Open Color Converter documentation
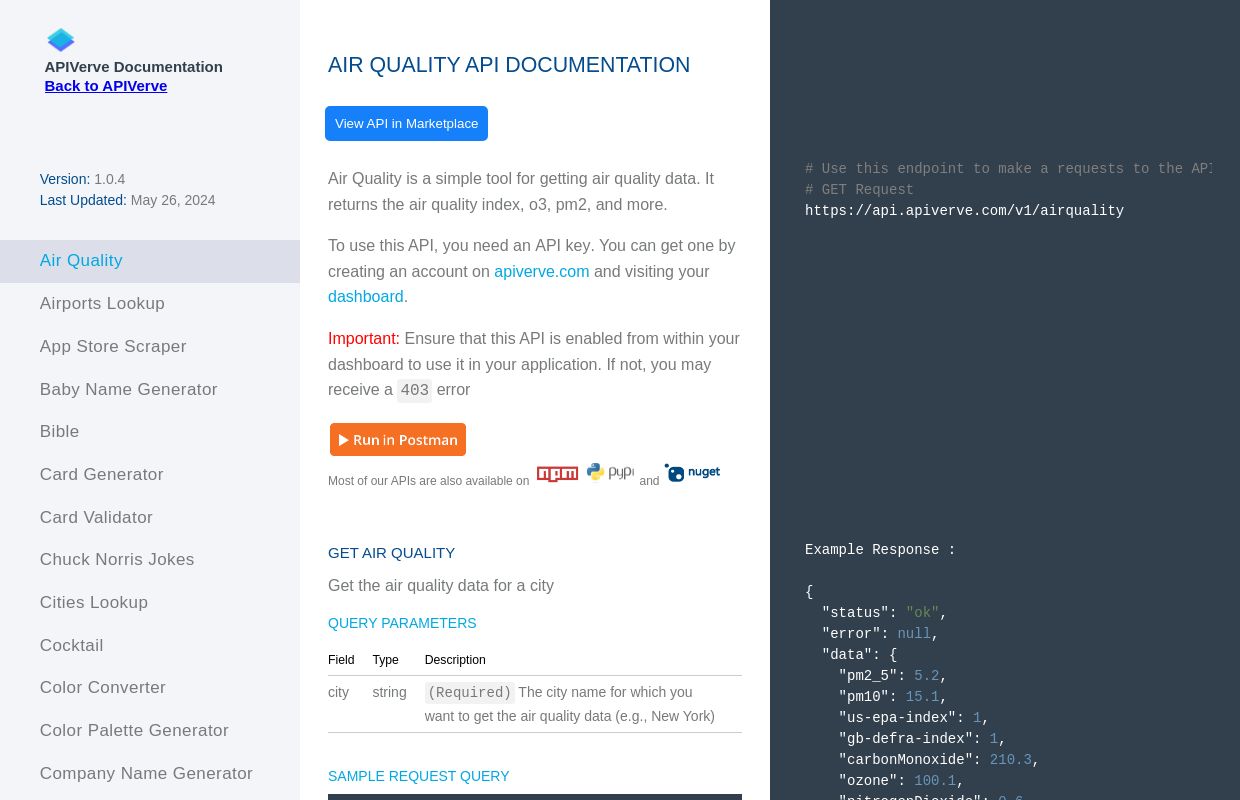 [150, 688]
